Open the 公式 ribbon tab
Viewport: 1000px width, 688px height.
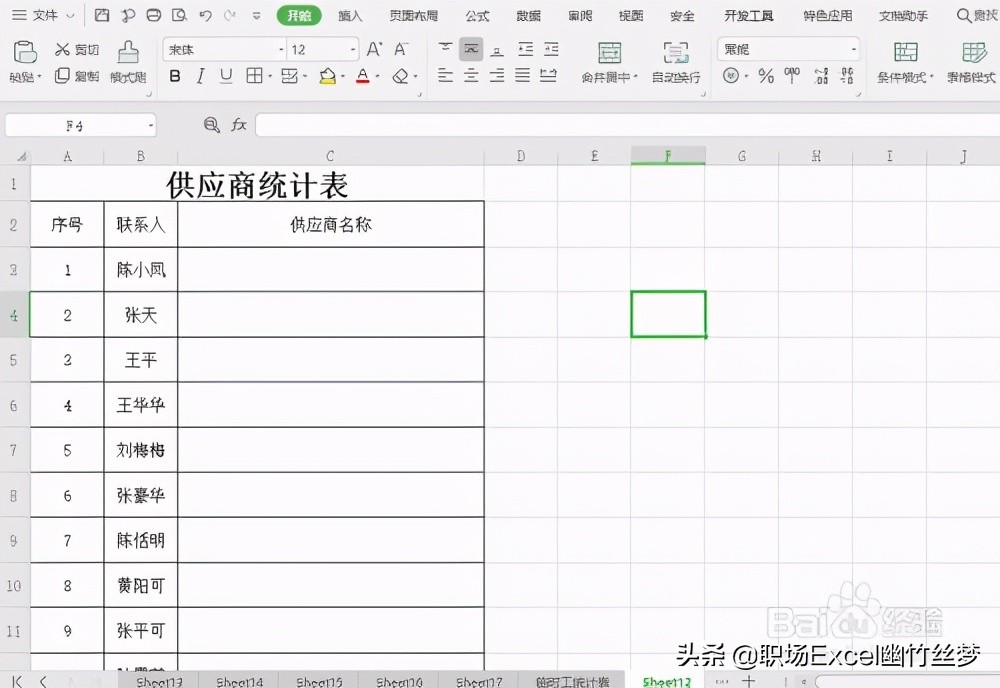click(477, 15)
